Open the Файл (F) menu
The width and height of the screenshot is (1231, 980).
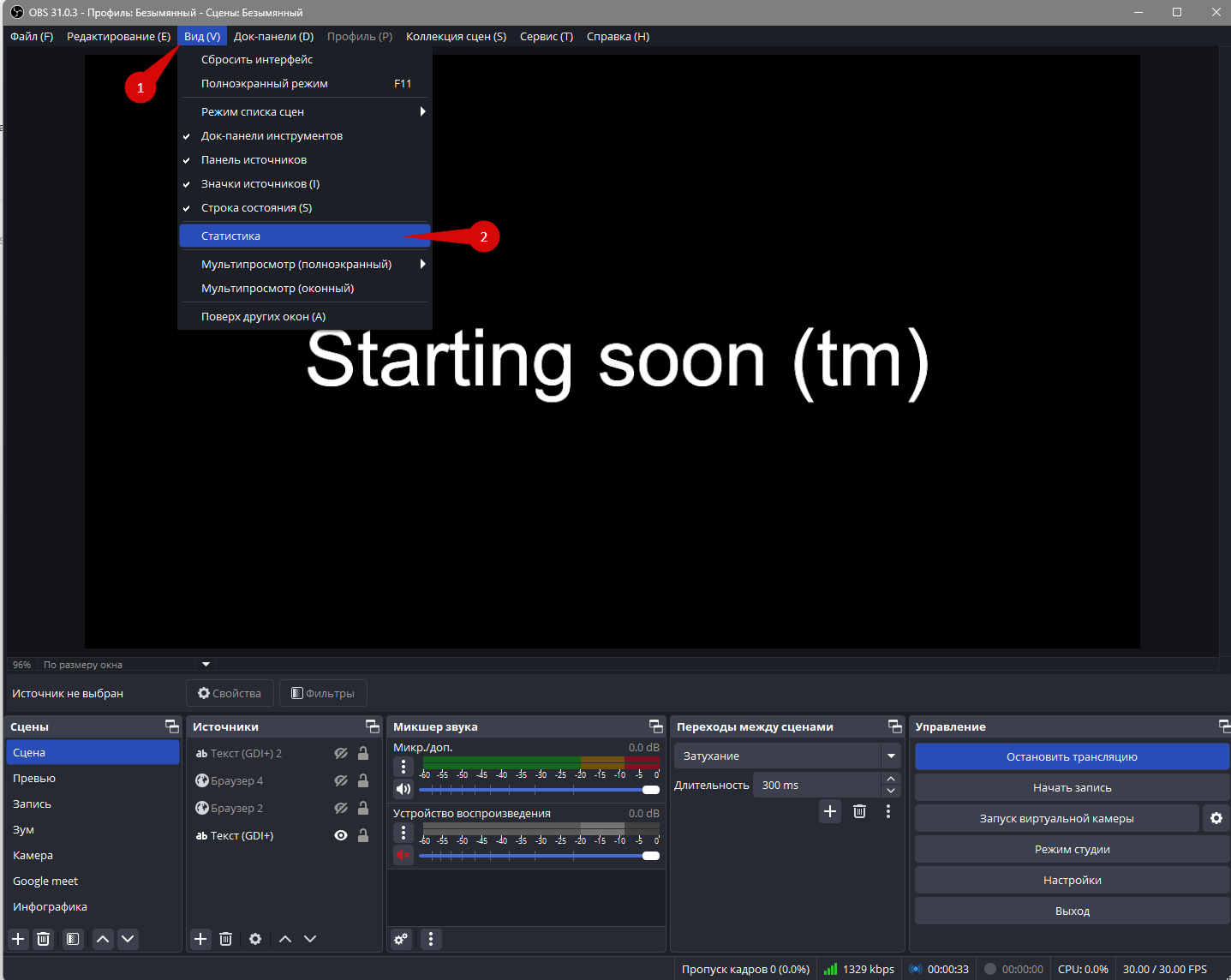(x=32, y=37)
